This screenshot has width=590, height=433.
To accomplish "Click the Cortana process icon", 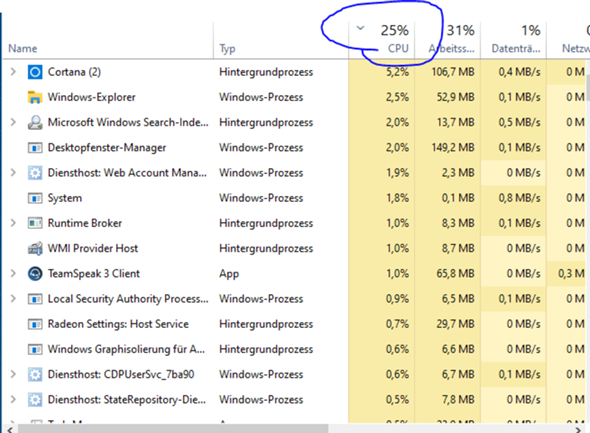I will (x=35, y=72).
